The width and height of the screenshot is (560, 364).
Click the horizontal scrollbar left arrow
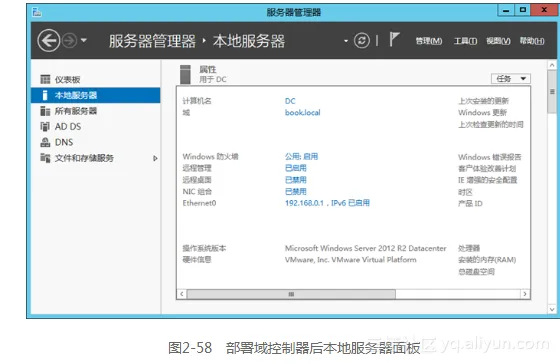[182, 294]
